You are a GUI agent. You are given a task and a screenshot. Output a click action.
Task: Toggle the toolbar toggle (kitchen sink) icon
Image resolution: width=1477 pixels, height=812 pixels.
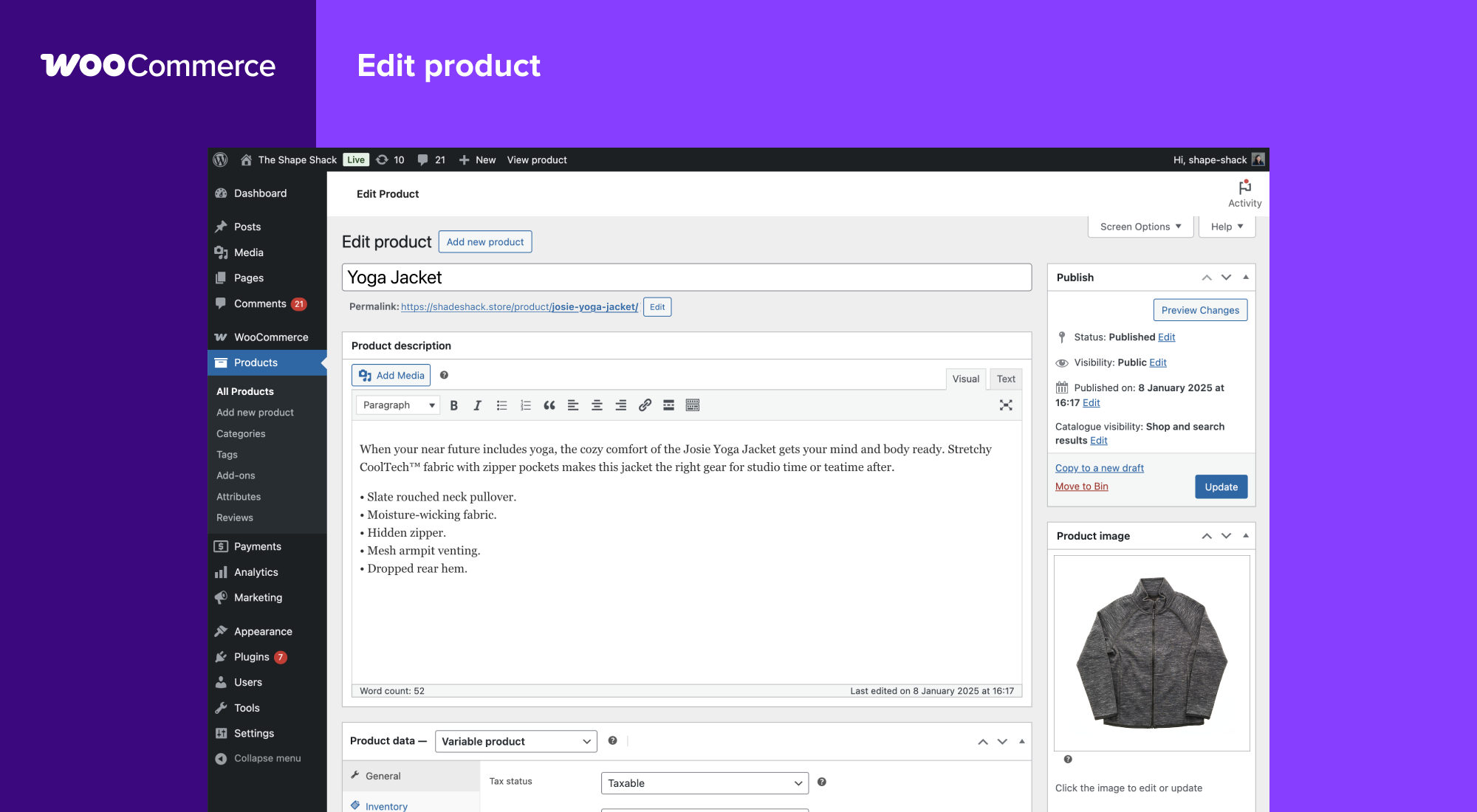[x=692, y=405]
